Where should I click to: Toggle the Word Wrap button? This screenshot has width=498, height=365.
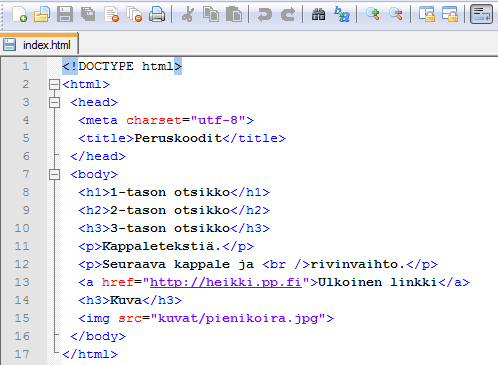coord(481,14)
